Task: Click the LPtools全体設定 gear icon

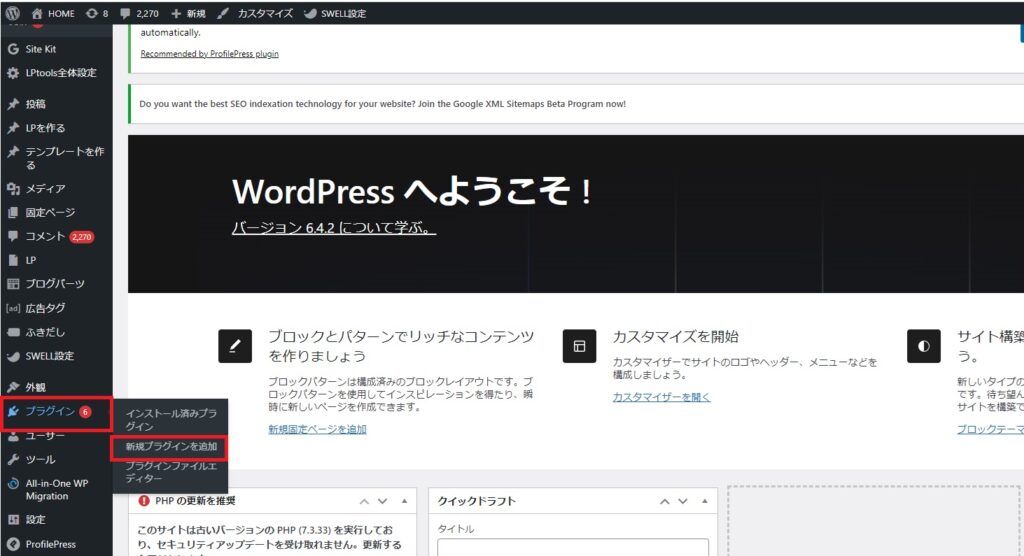Action: (x=13, y=73)
